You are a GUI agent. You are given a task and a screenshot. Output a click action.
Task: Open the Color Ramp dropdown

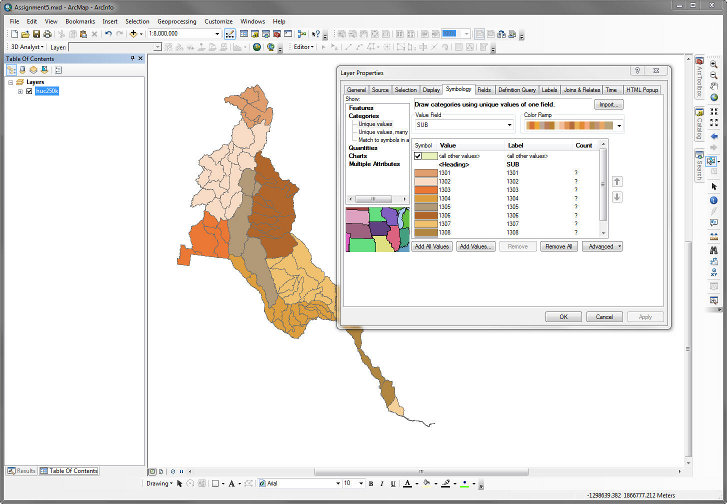click(619, 126)
